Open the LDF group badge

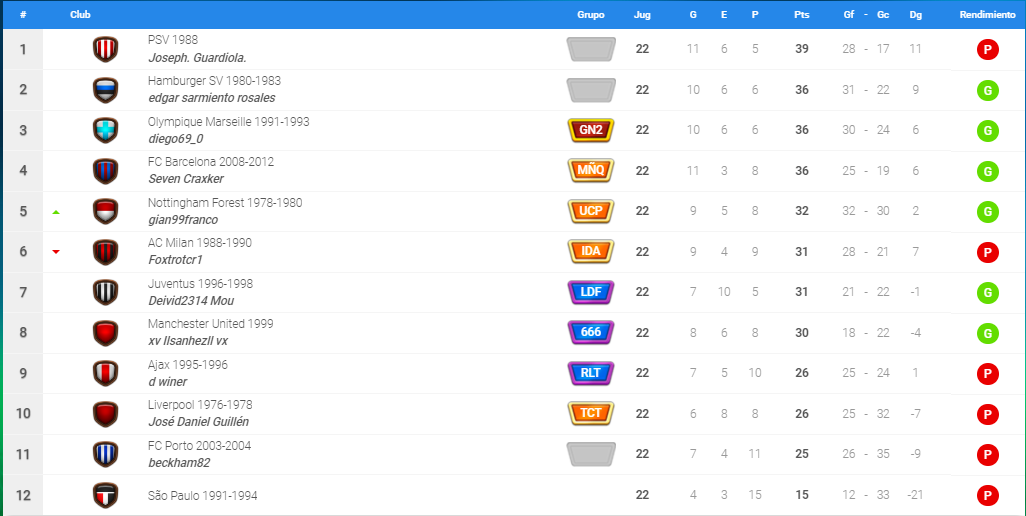pyautogui.click(x=591, y=292)
